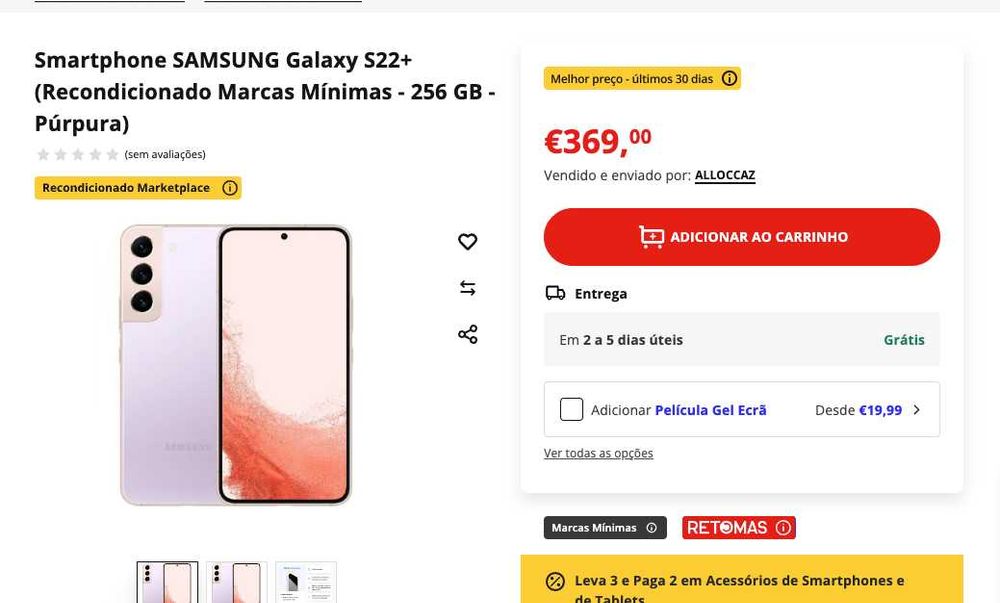Viewport: 1000px width, 603px height.
Task: Click the heart wishlist icon
Action: tap(468, 242)
